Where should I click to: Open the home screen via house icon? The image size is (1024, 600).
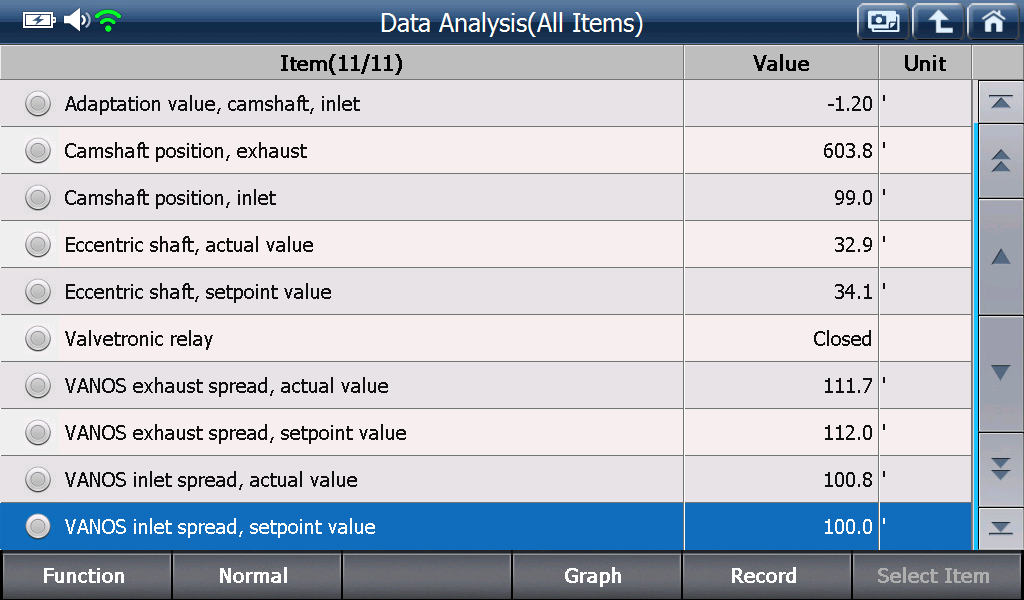pyautogui.click(x=993, y=22)
